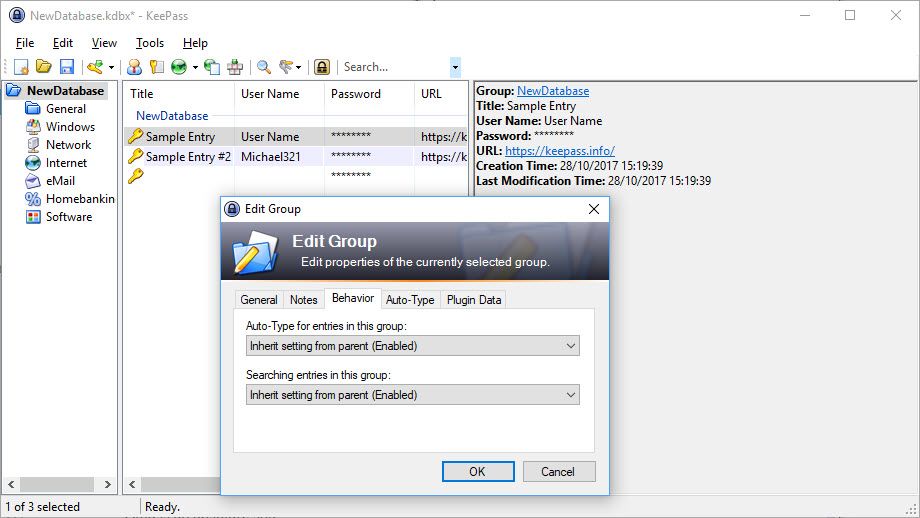Select the Software group icon
The width and height of the screenshot is (920, 518).
33,217
